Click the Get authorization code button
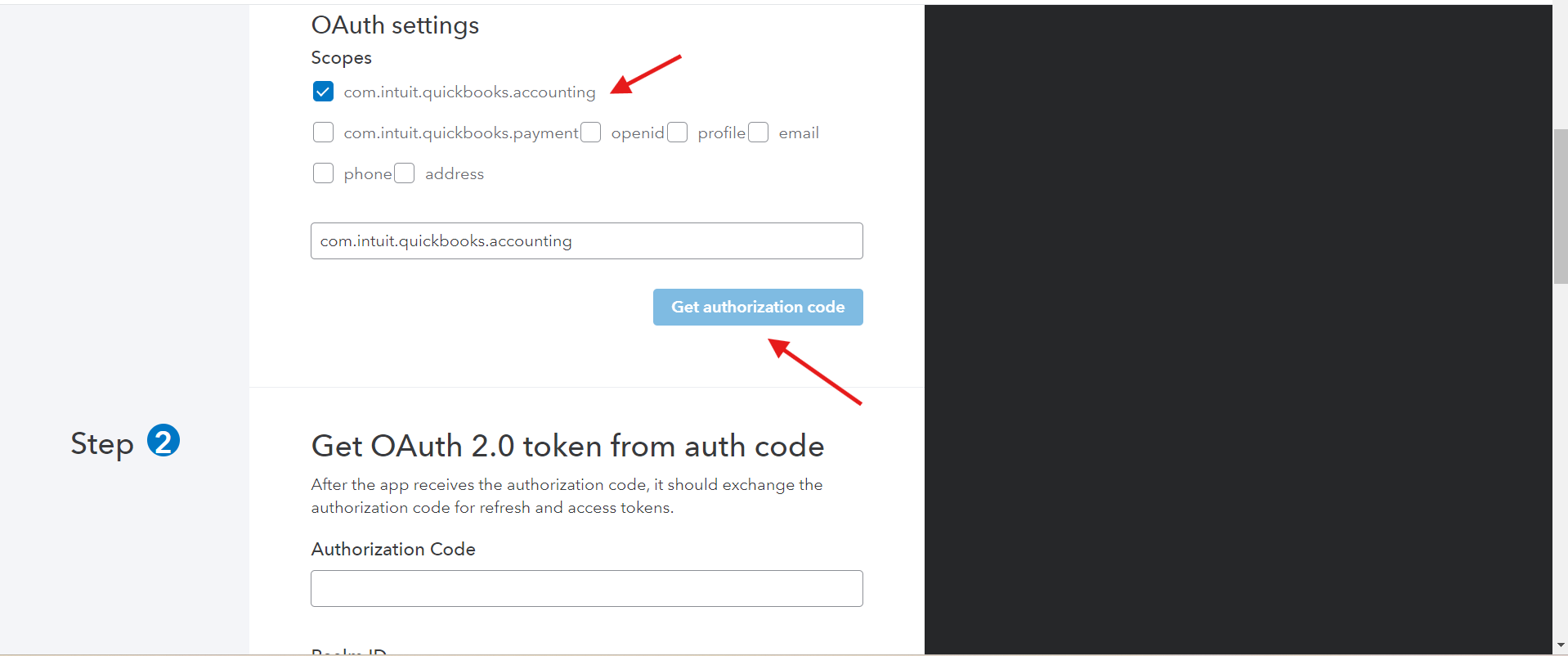This screenshot has width=1568, height=656. pyautogui.click(x=758, y=307)
